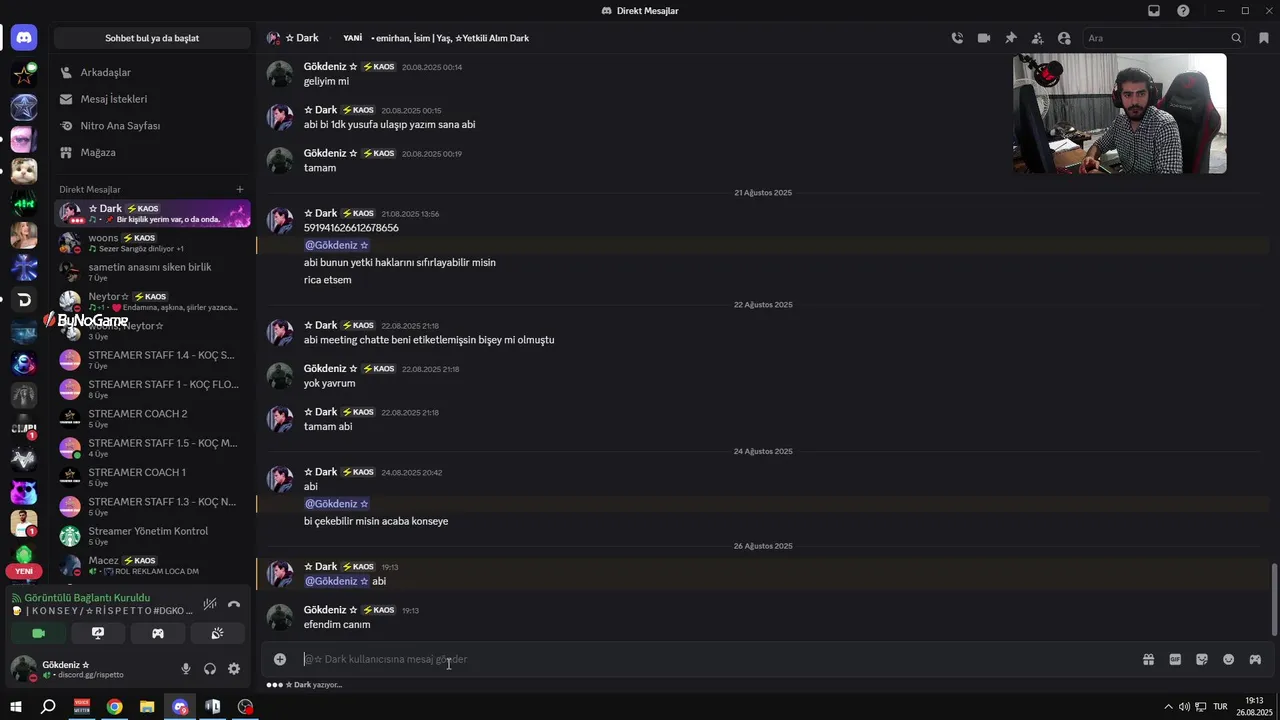Open the Arkadaşlar tab
Image resolution: width=1280 pixels, height=720 pixels.
(105, 72)
